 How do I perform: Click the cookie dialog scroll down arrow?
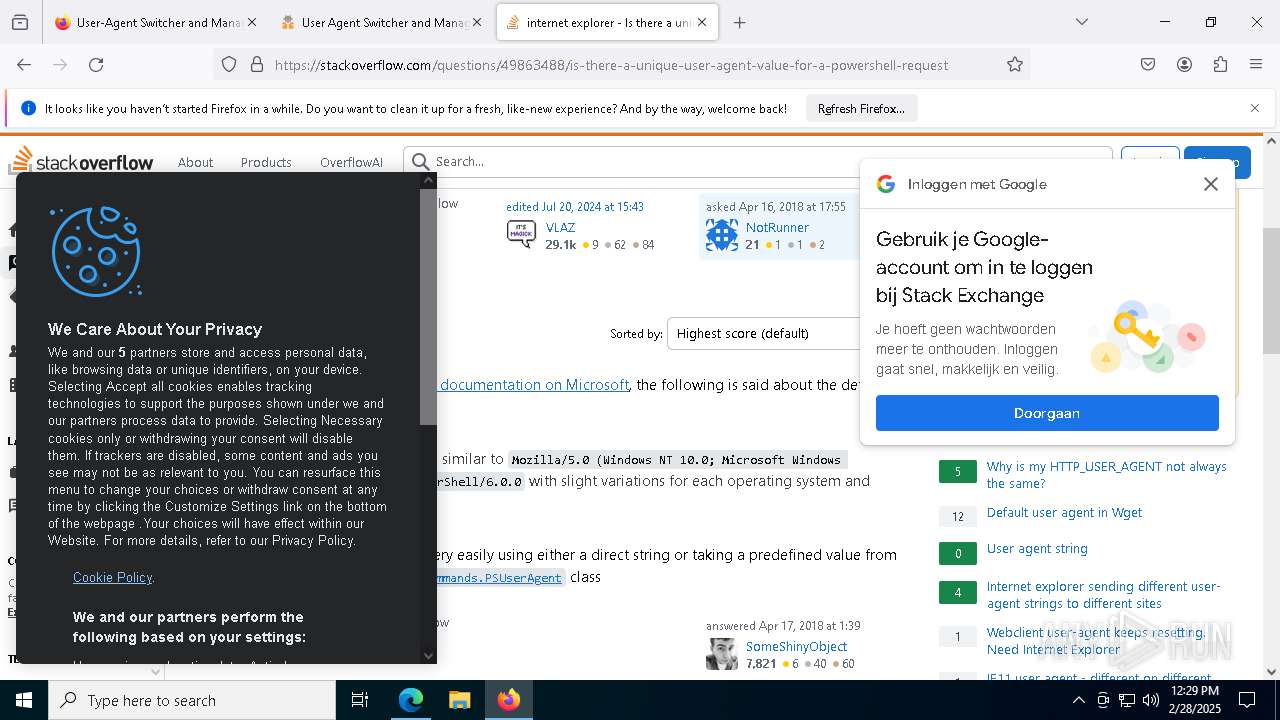point(428,656)
